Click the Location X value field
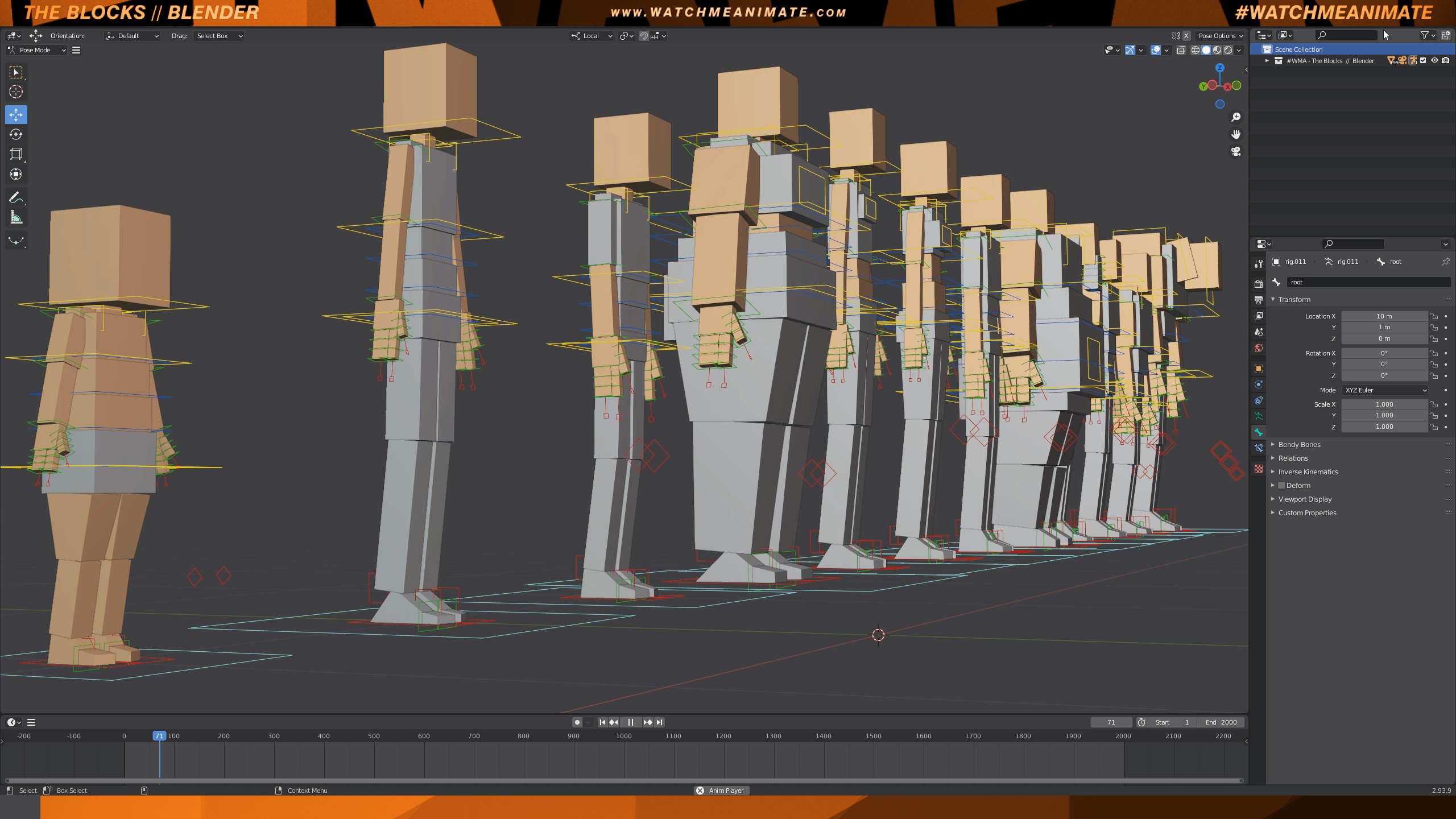Screen dimensions: 1456x819 point(1384,316)
